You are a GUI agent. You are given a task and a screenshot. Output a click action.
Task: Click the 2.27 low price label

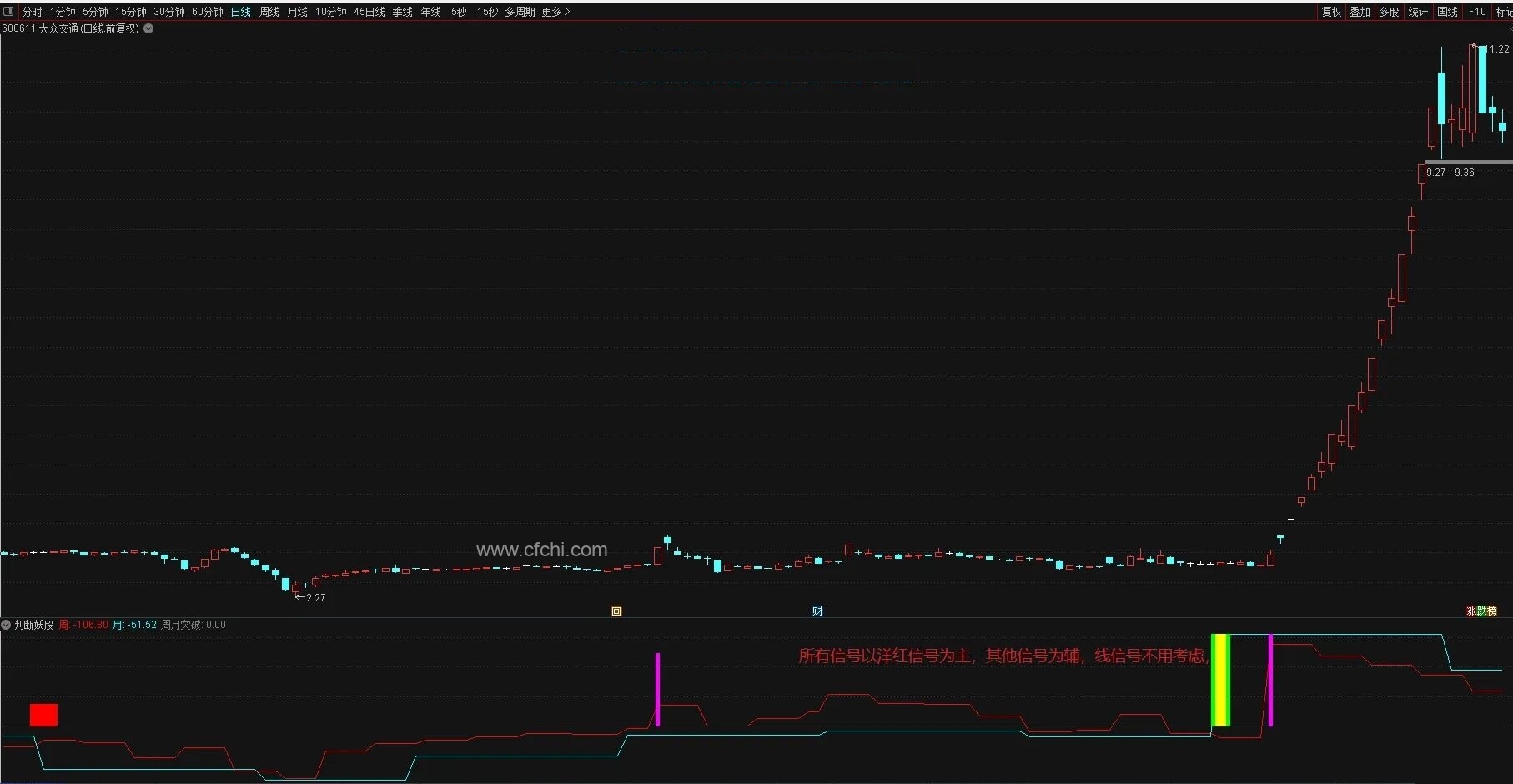pyautogui.click(x=315, y=598)
